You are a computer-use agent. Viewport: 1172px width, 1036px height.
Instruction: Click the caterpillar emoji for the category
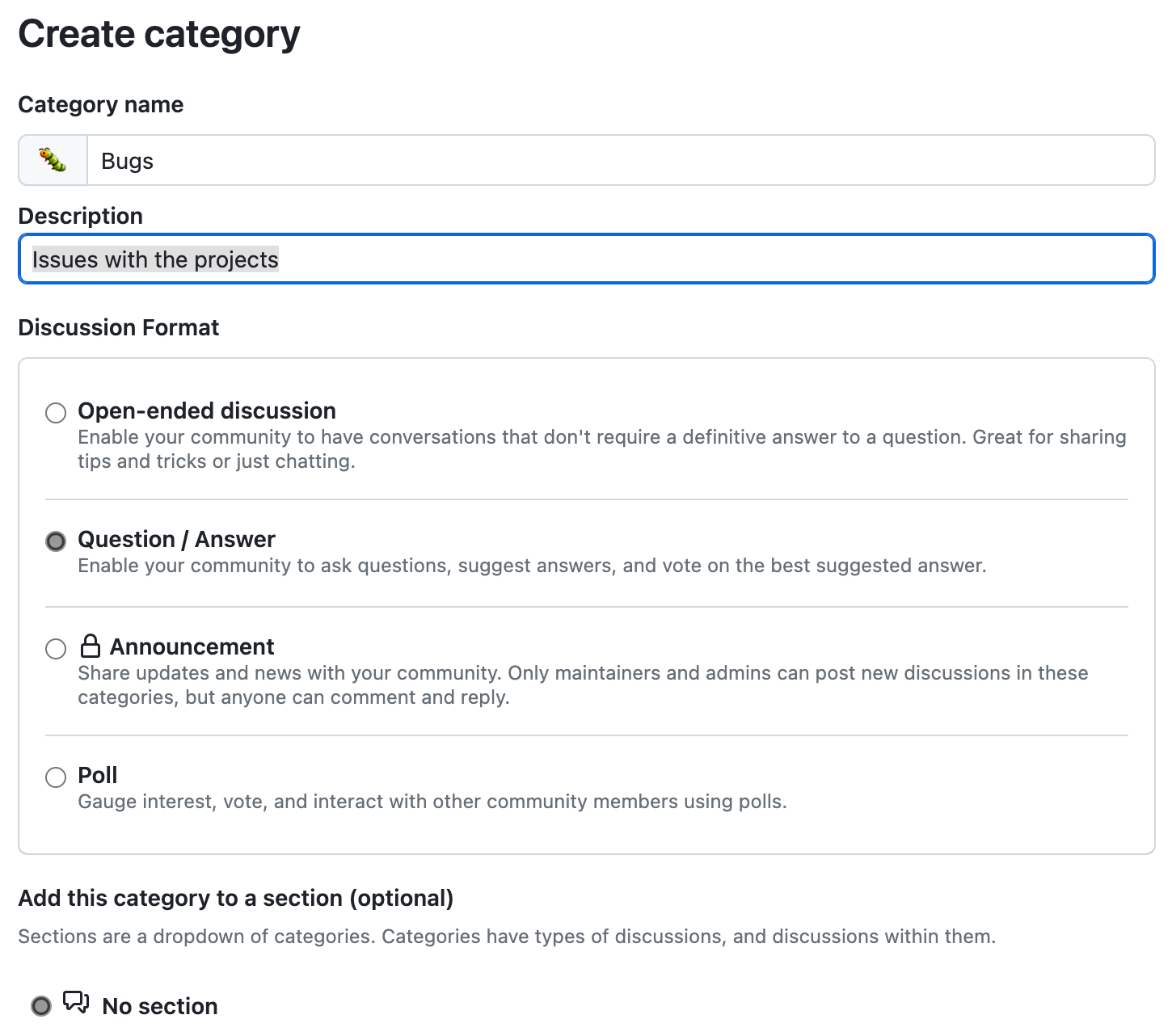tap(53, 160)
